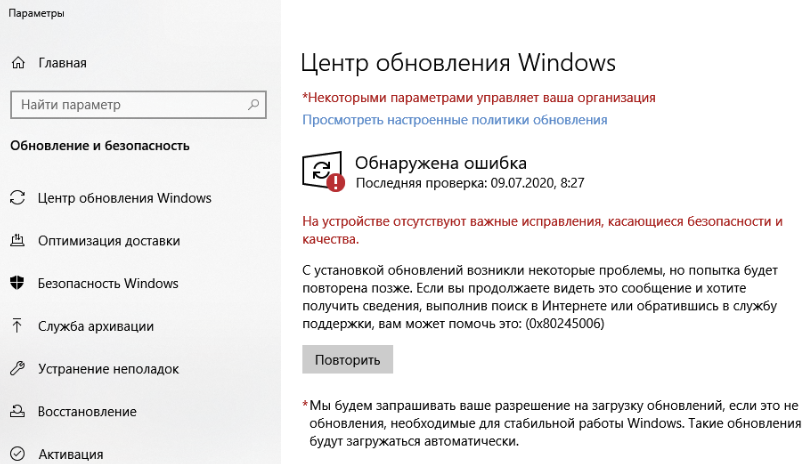Click the Центр обновления Windows page title

(458, 63)
